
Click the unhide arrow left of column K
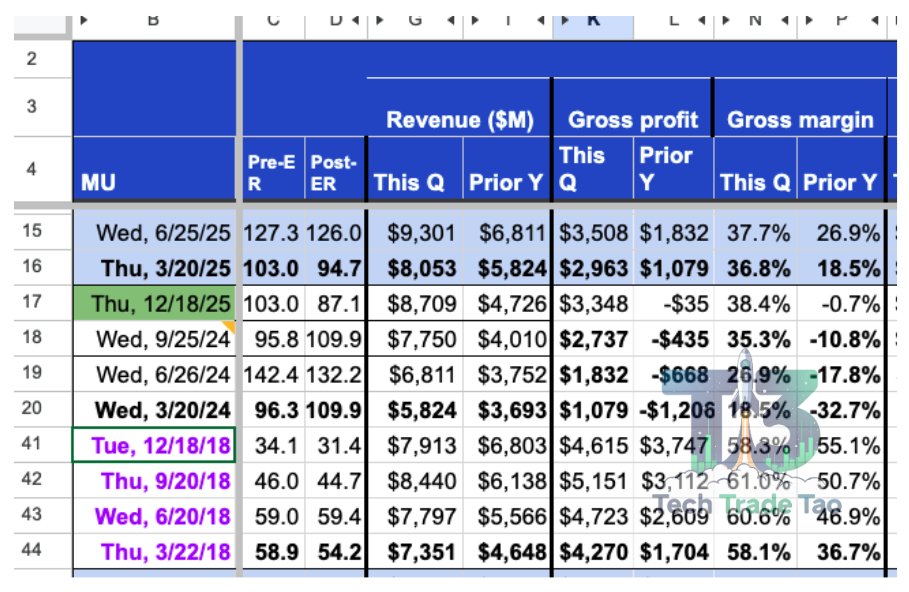[565, 20]
